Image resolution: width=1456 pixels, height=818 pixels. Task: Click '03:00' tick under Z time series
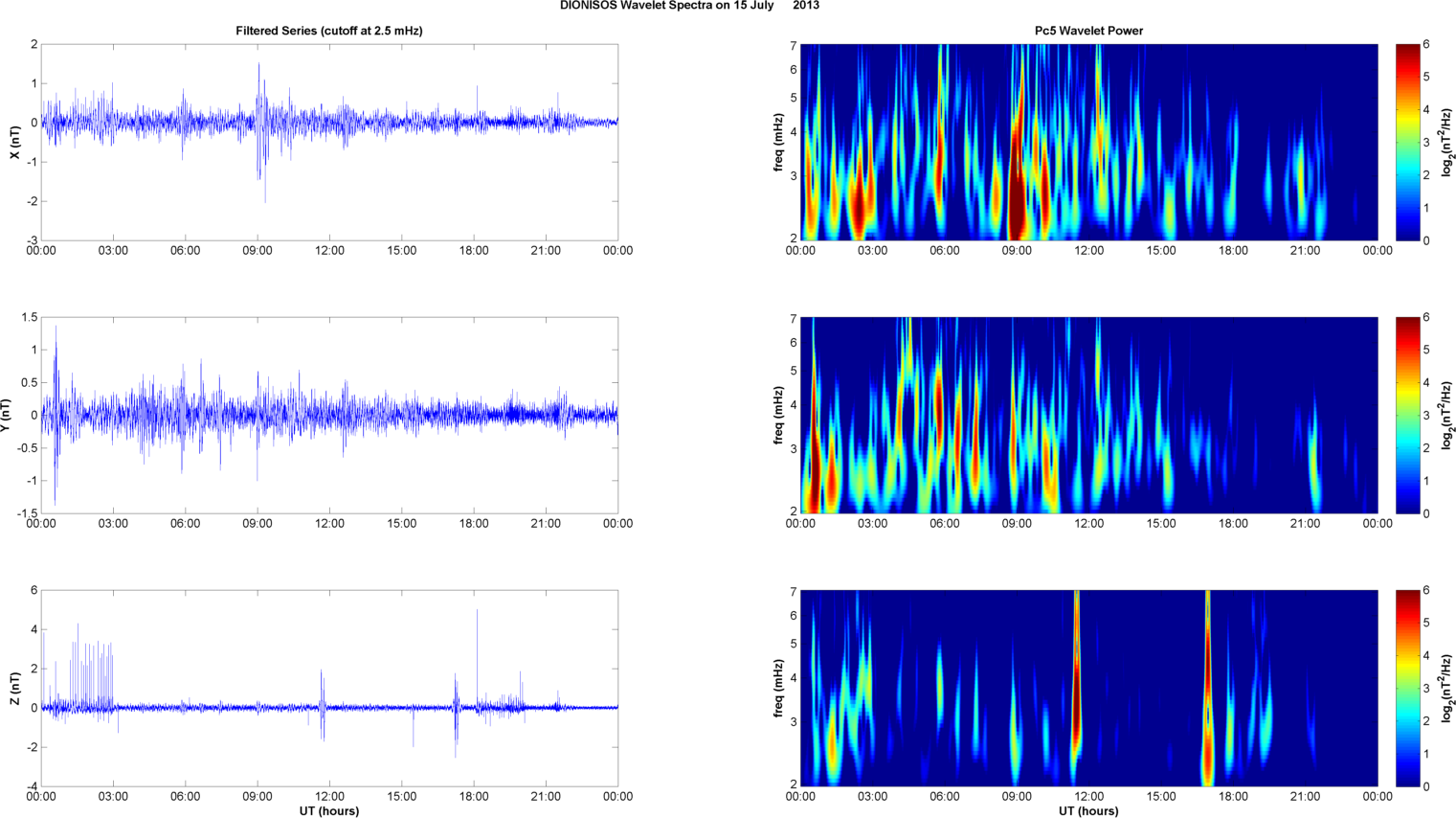[x=113, y=797]
